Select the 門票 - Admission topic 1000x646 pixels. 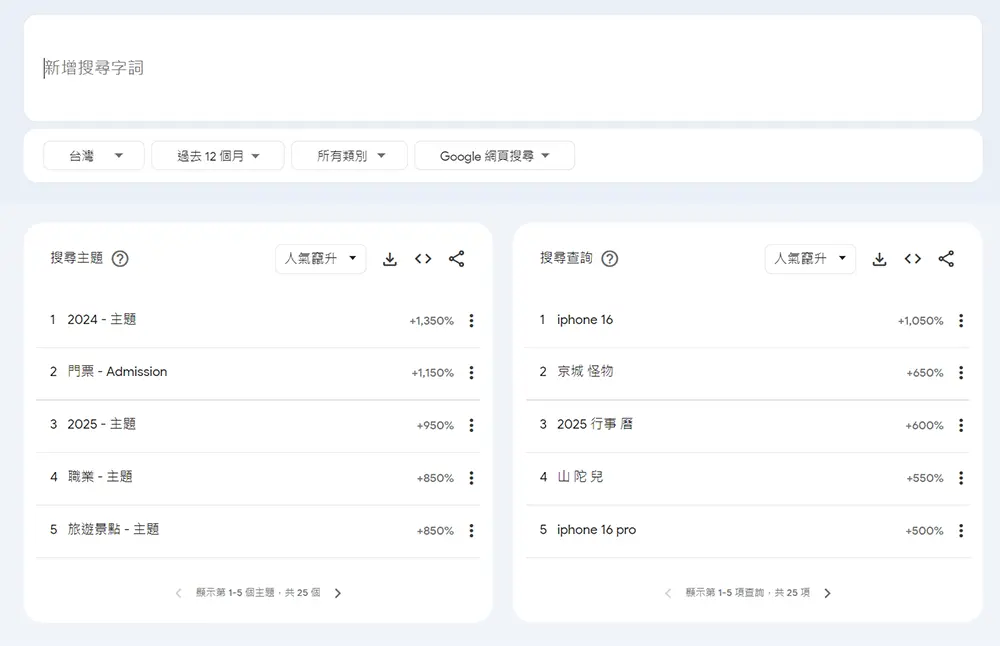coord(117,372)
